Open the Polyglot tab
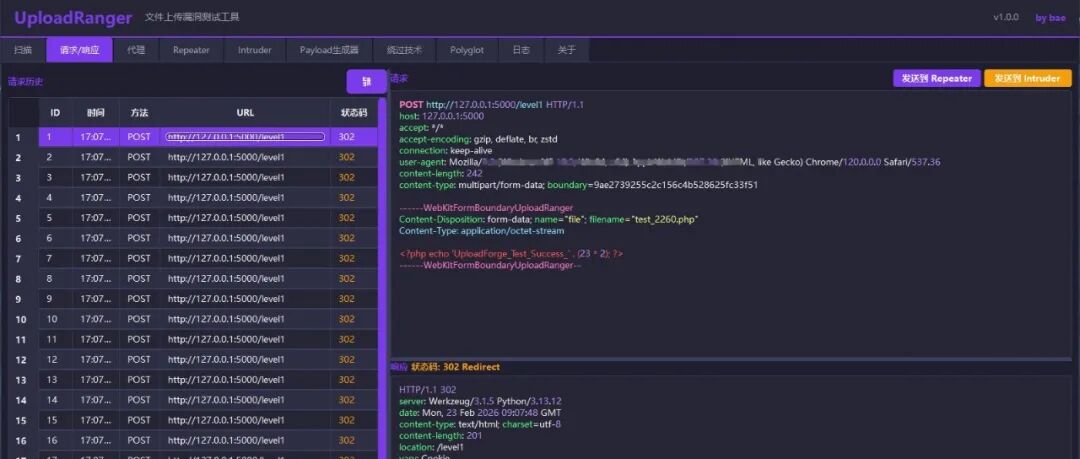The image size is (1080, 459). (467, 50)
